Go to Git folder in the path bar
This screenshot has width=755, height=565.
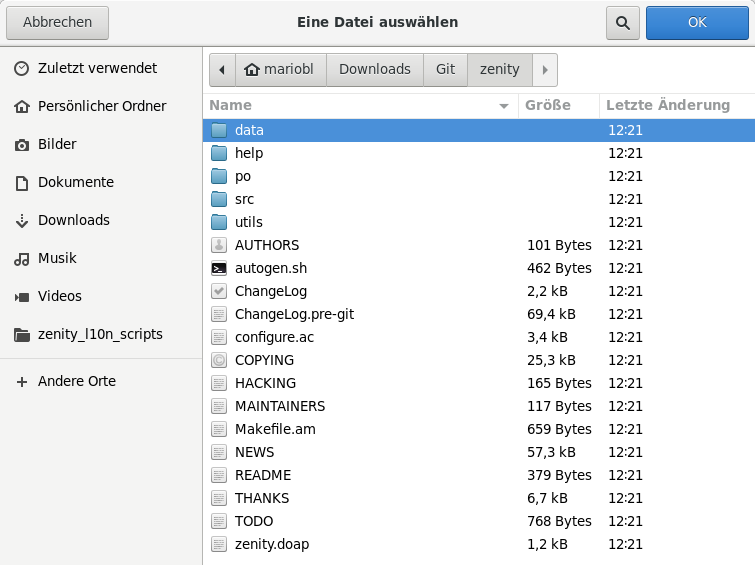pos(445,70)
